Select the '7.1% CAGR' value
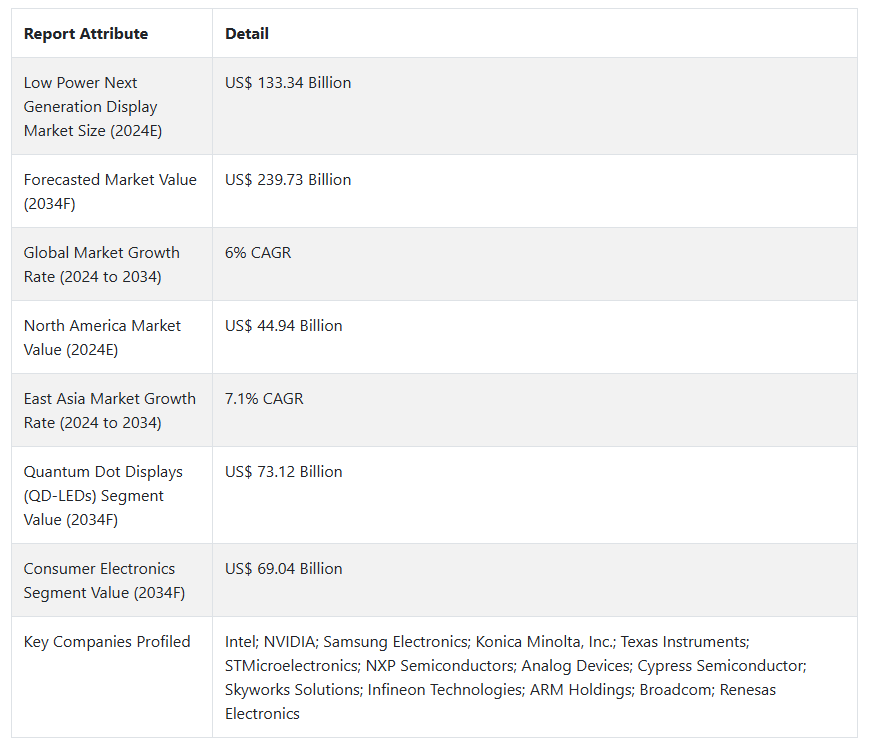Image resolution: width=879 pixels, height=749 pixels. [x=264, y=399]
